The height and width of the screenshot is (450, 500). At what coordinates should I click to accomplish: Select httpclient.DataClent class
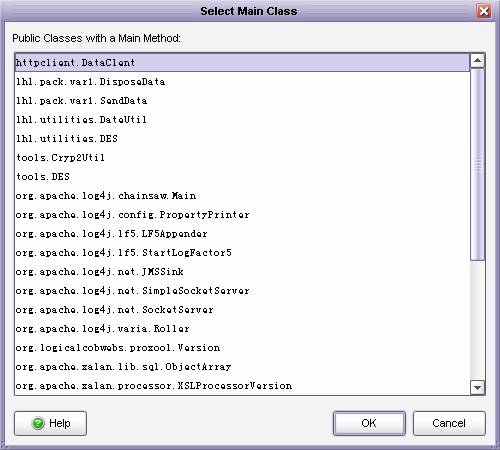(x=242, y=62)
